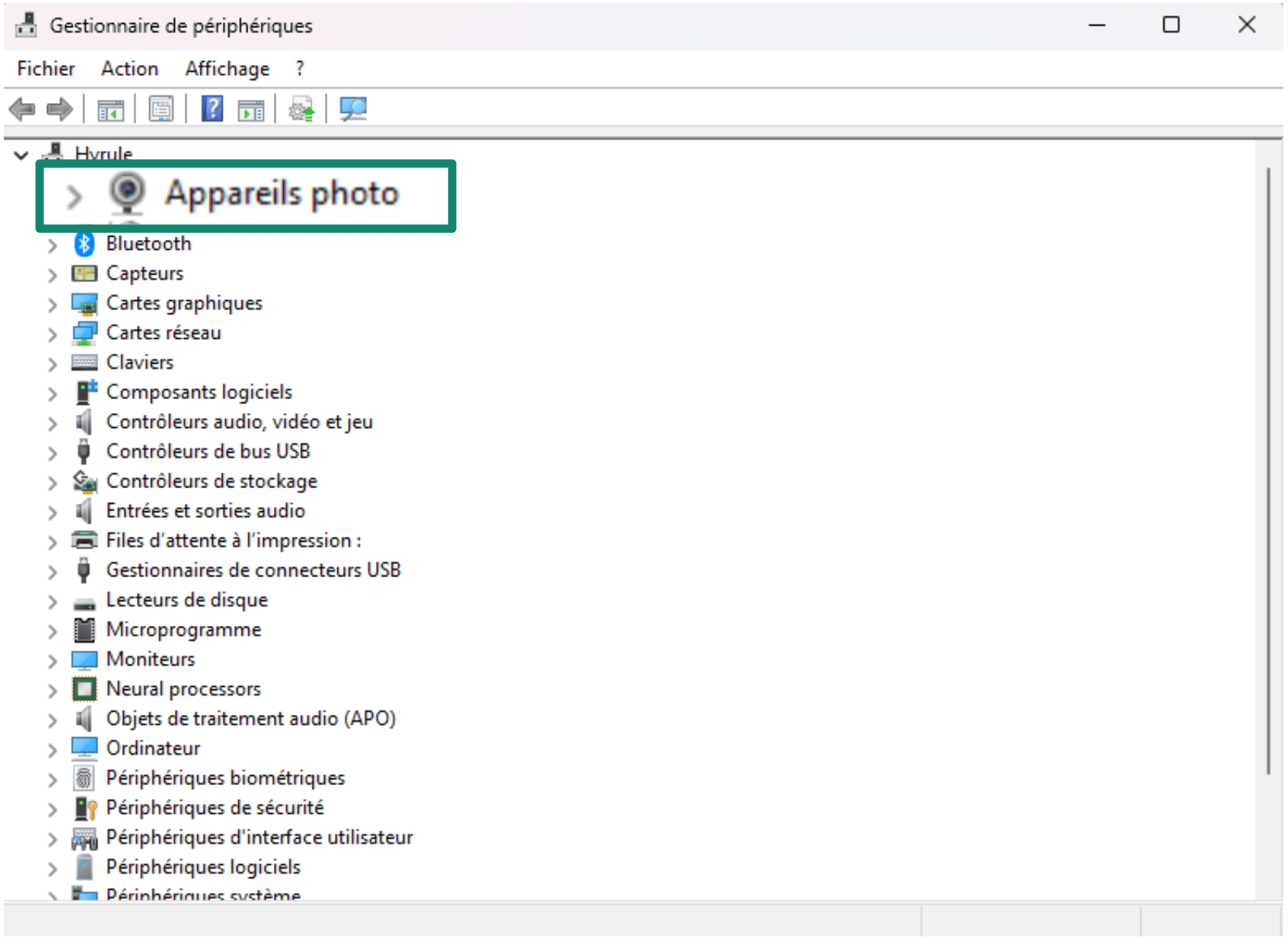Select the Claviers tree entry
The image size is (1288, 940).
tap(139, 362)
